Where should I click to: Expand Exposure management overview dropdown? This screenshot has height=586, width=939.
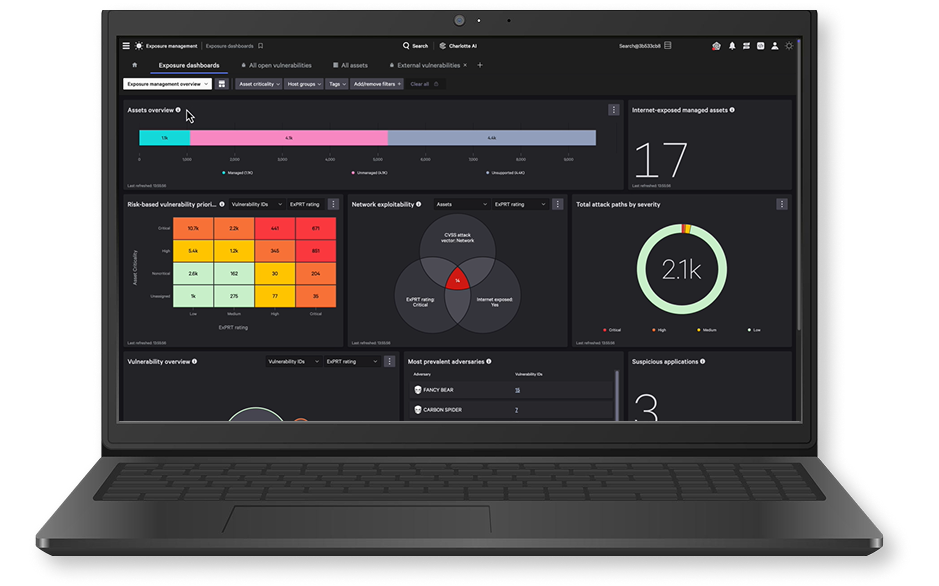pos(167,84)
